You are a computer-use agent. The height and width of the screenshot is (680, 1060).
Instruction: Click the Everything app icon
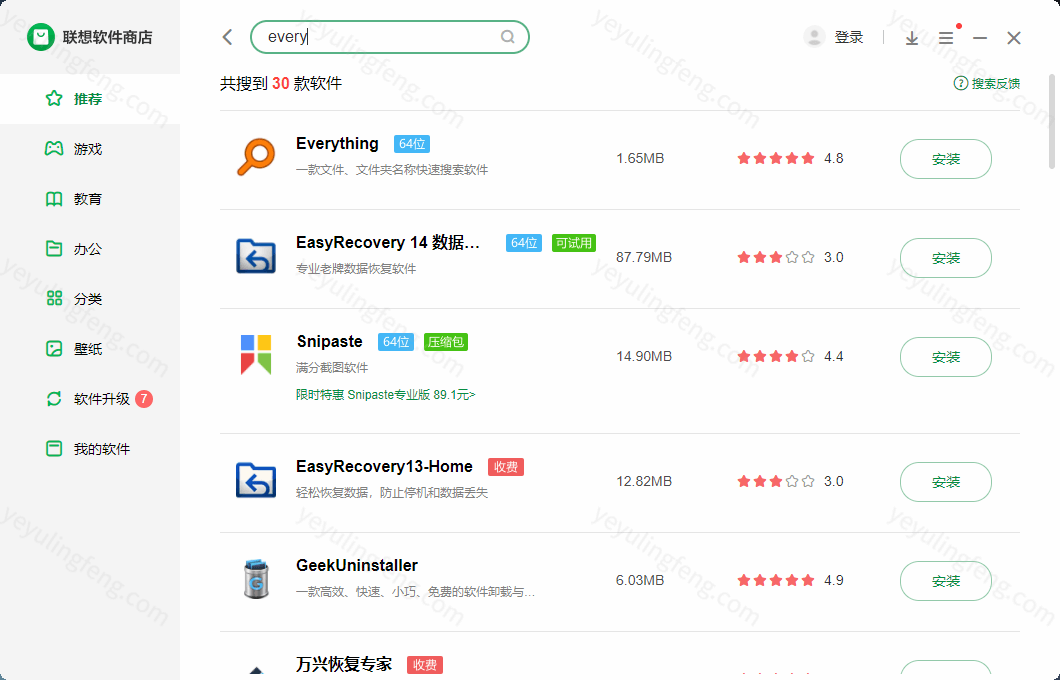tap(256, 157)
